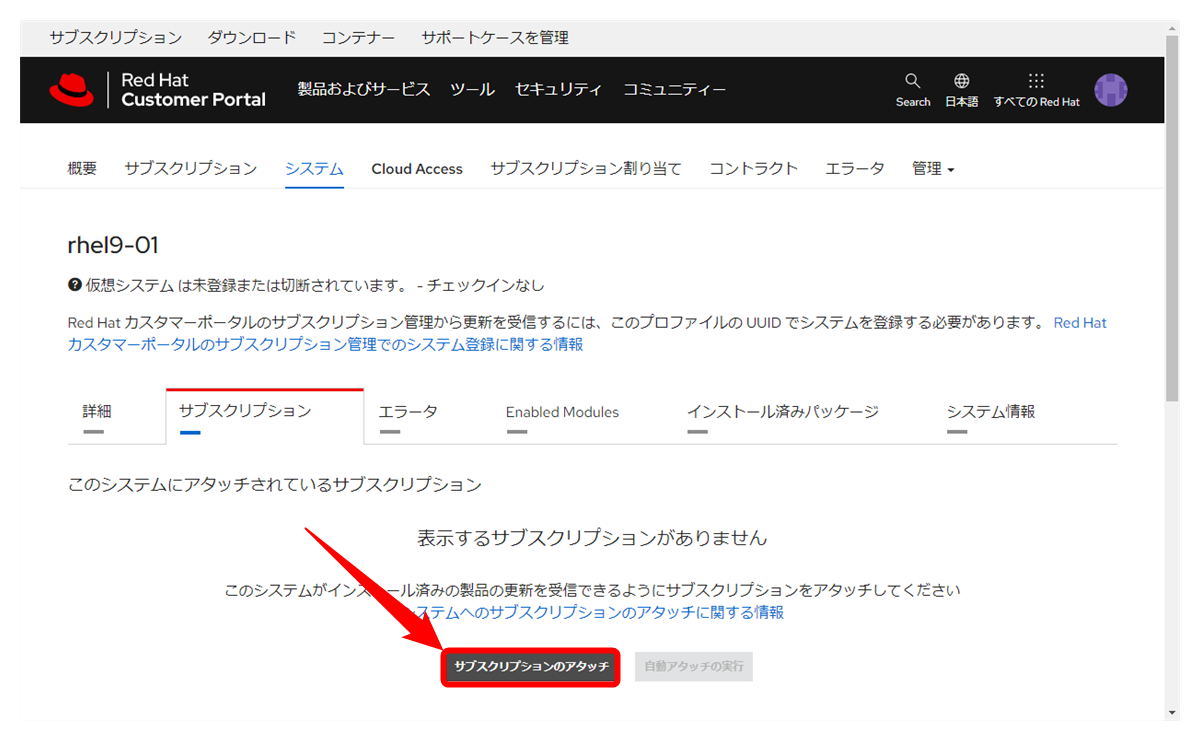Viewport: 1200px width, 741px height.
Task: Click the サブスクリプションのアタッチ button
Action: (531, 667)
